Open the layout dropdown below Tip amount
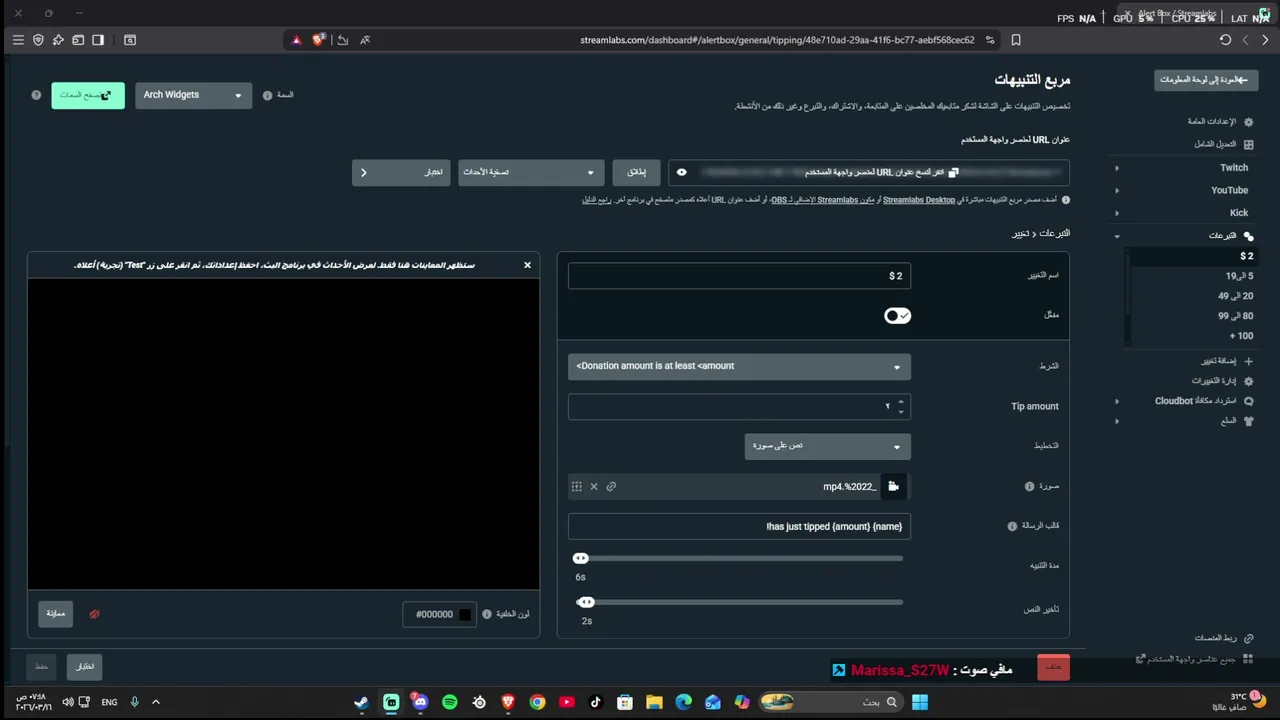Screen dimensions: 1280x720 pos(828,446)
